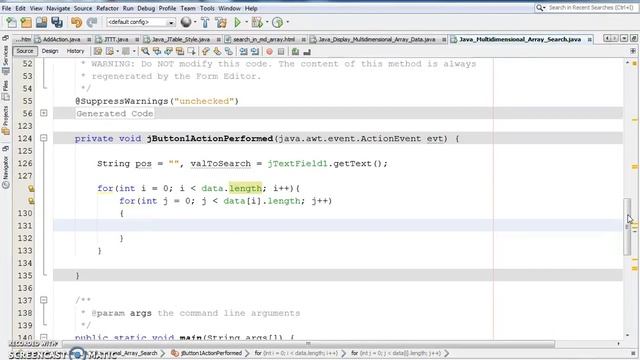
Task: Click the hint bulb at line 128
Action: point(31,189)
